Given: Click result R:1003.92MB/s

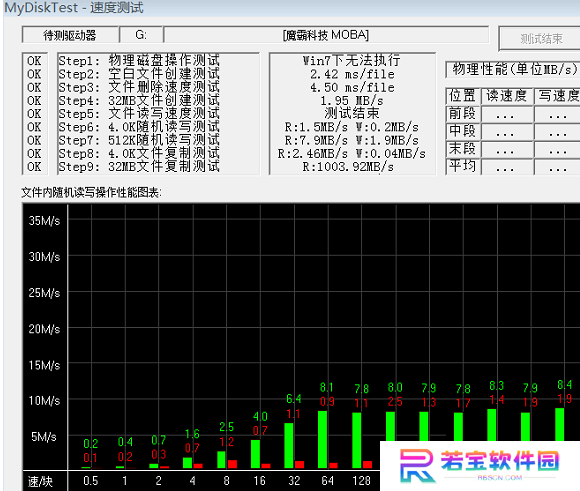Looking at the screenshot, I should click(x=348, y=167).
